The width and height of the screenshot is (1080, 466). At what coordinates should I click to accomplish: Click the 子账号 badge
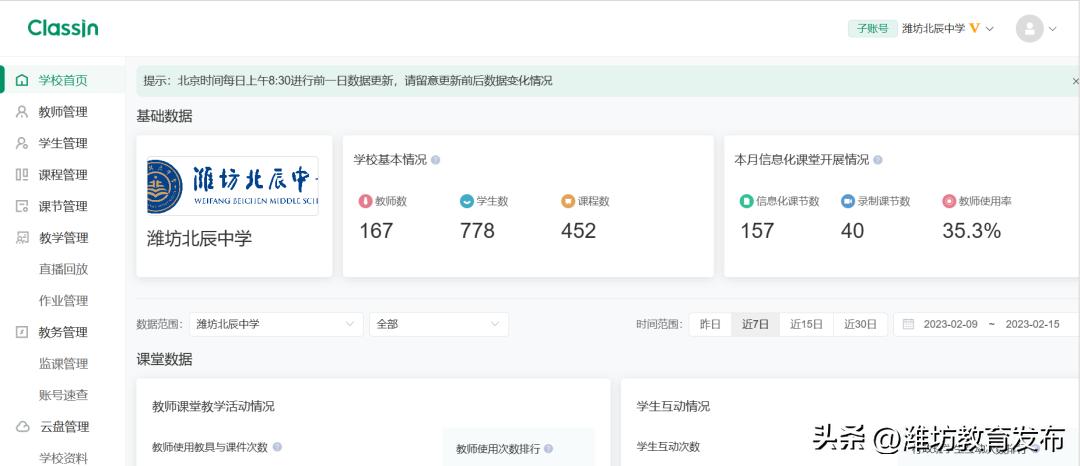click(872, 28)
